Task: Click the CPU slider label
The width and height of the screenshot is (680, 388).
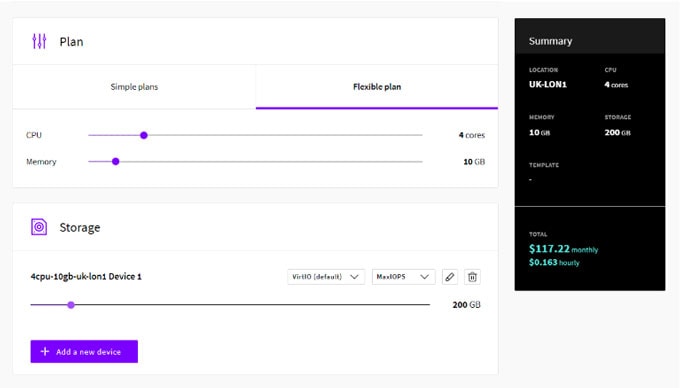Action: [x=34, y=135]
